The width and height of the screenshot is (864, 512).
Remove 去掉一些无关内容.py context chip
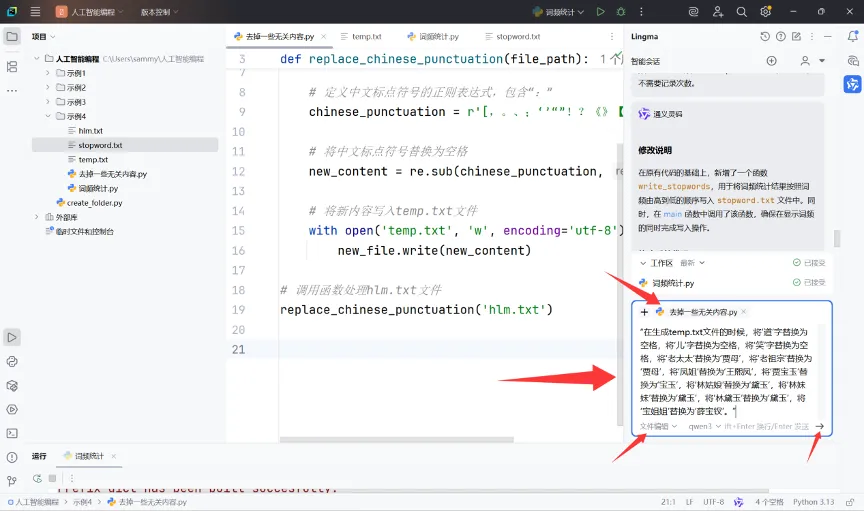coord(744,311)
